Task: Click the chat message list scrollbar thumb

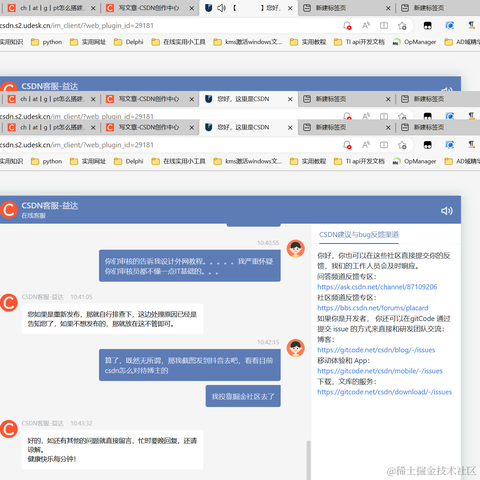Action: [309, 460]
